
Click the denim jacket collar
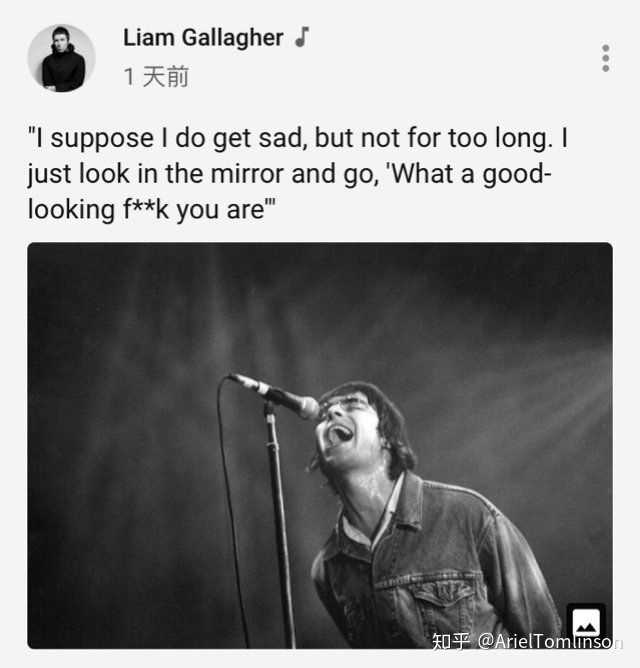(x=407, y=503)
